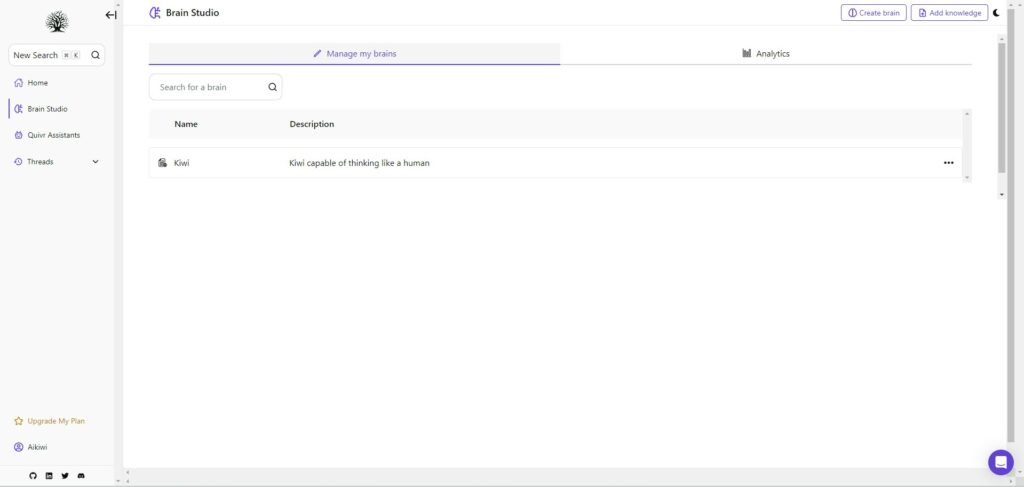Click the Quivr tree logo
This screenshot has height=487, width=1024.
tap(57, 22)
